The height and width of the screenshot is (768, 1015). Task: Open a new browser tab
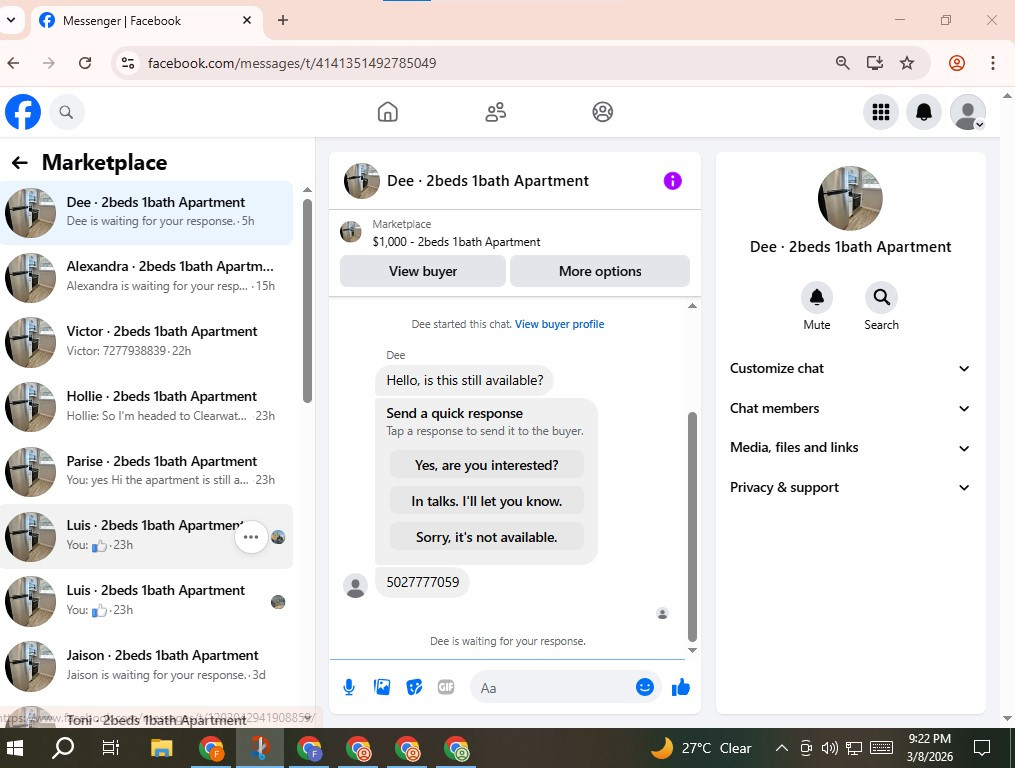pyautogui.click(x=283, y=20)
